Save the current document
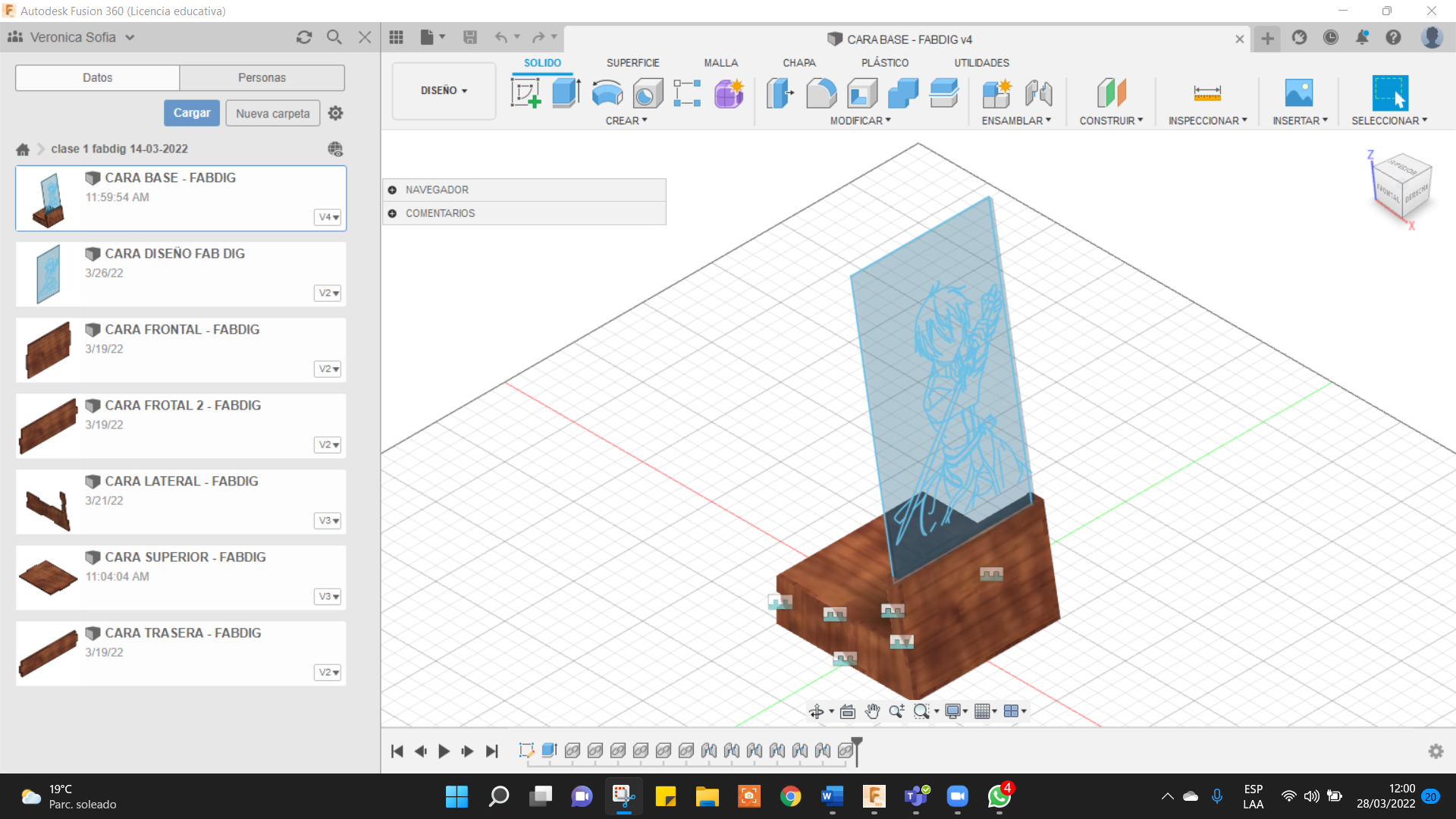 (470, 37)
